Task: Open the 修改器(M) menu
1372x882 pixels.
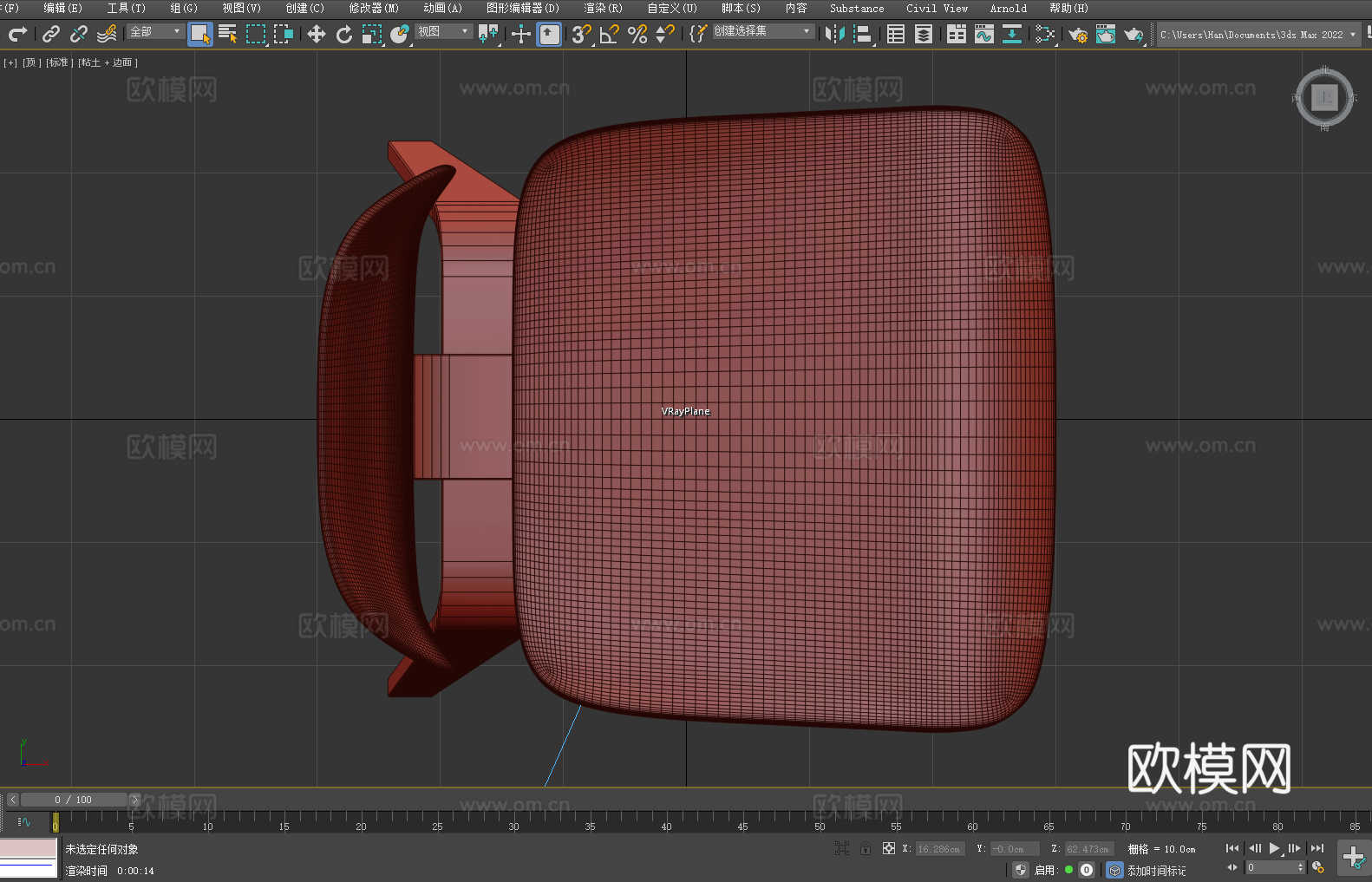Action: point(374,8)
